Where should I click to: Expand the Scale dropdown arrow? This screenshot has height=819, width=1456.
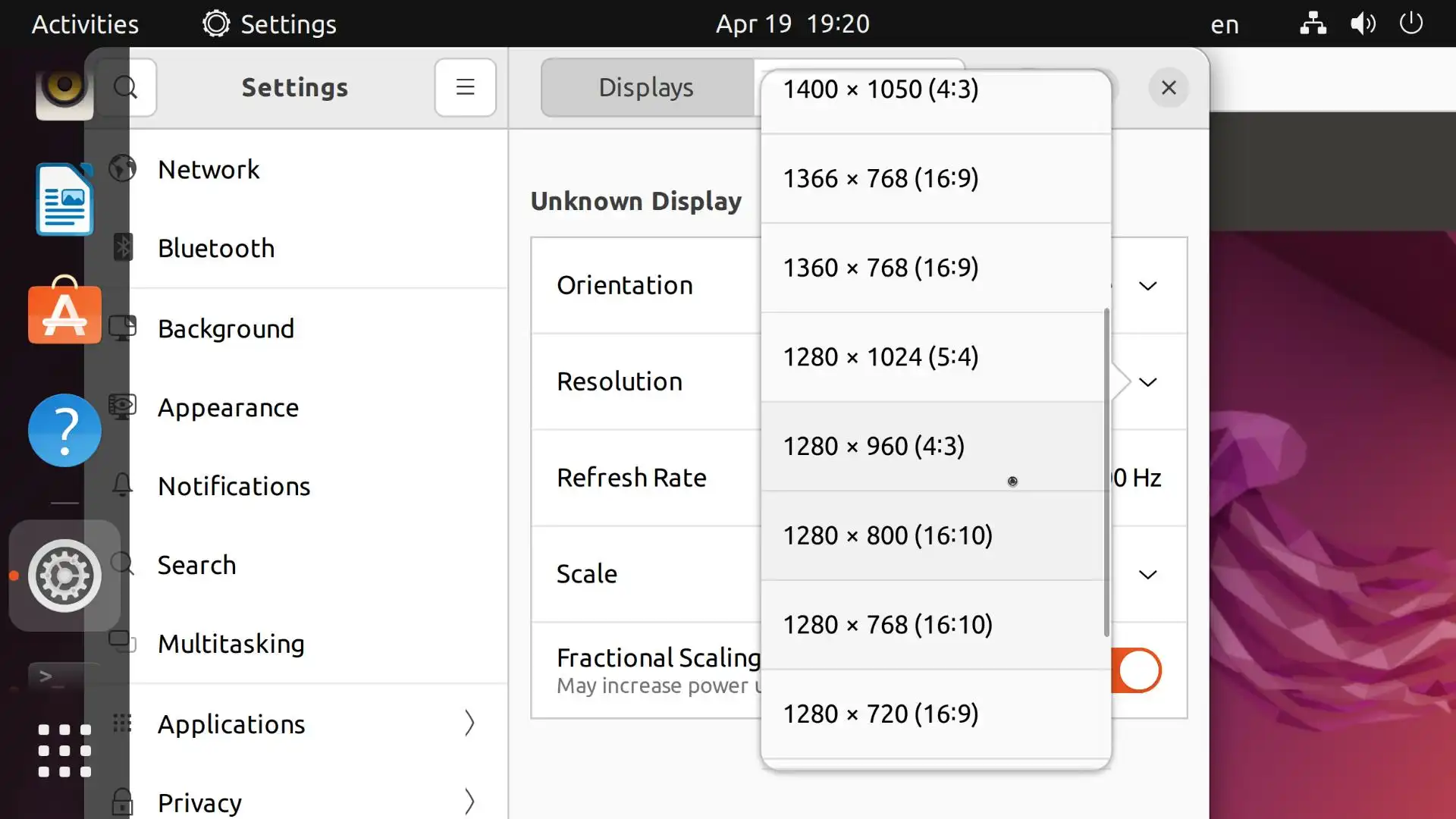[x=1147, y=575]
